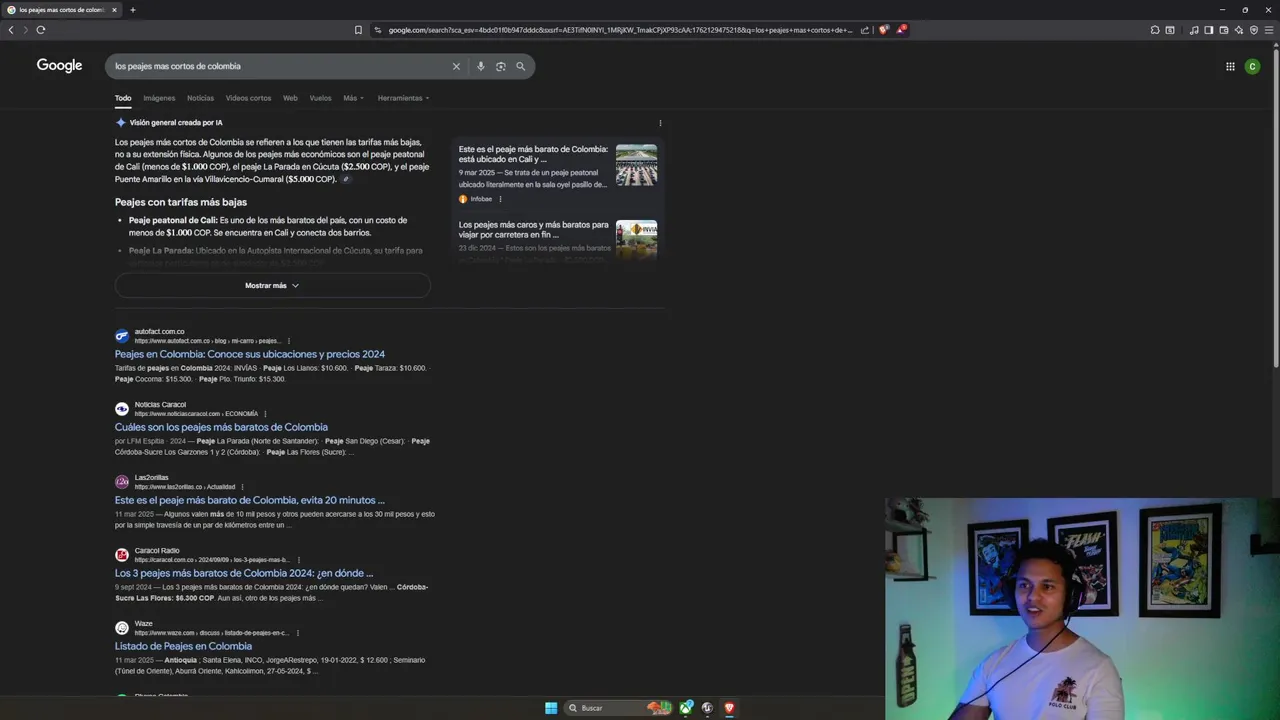Switch to the Noticias tab
This screenshot has width=1280, height=720.
coord(200,98)
